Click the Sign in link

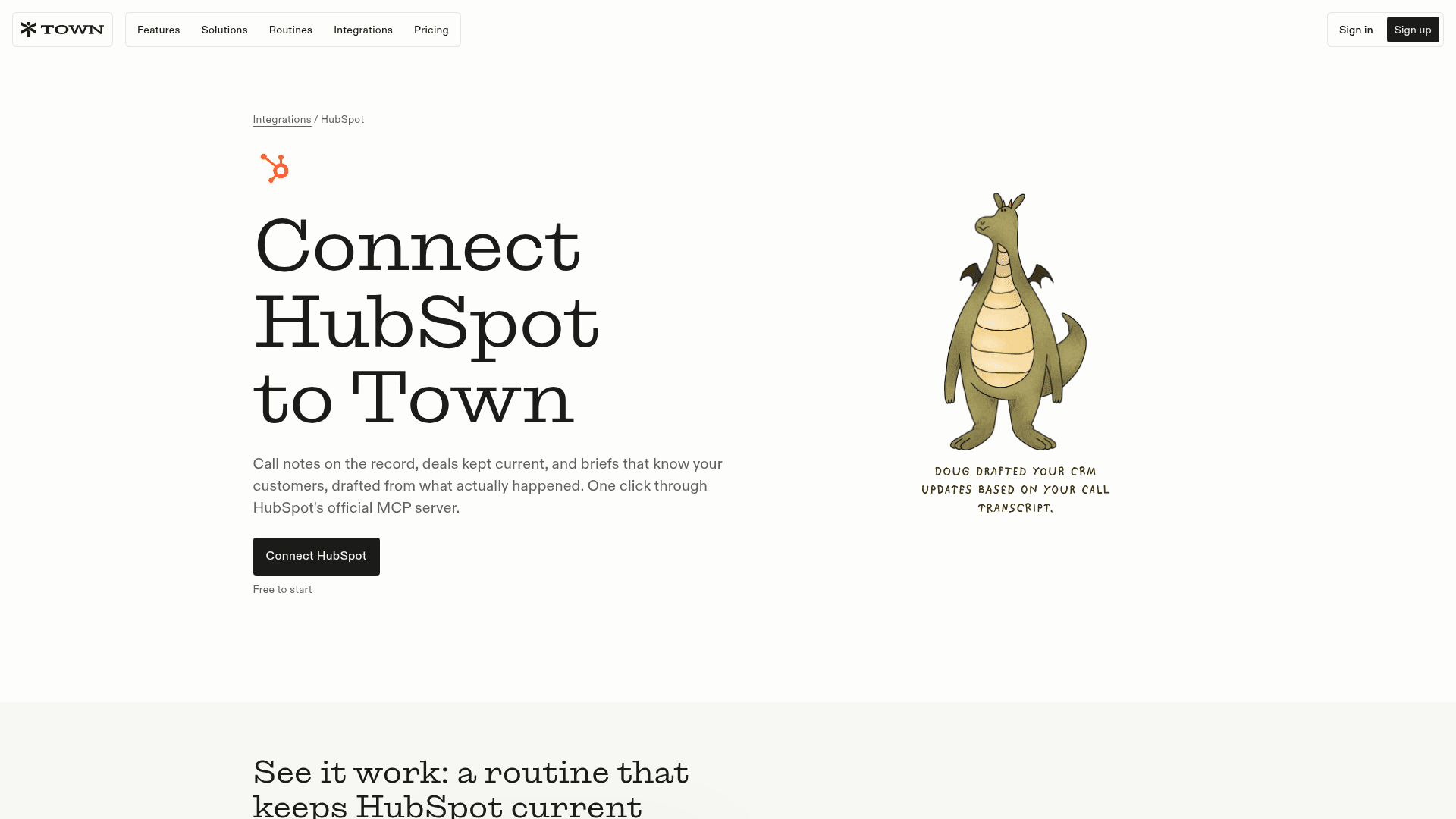coord(1356,30)
